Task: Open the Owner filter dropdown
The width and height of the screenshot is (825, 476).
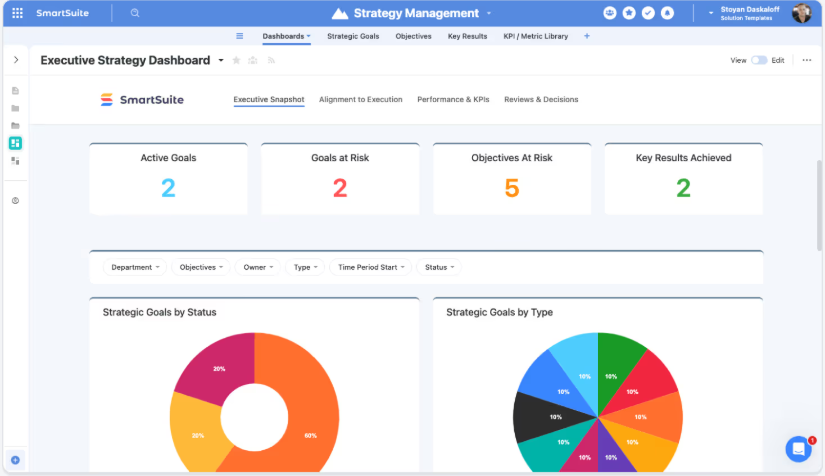Action: click(x=258, y=267)
